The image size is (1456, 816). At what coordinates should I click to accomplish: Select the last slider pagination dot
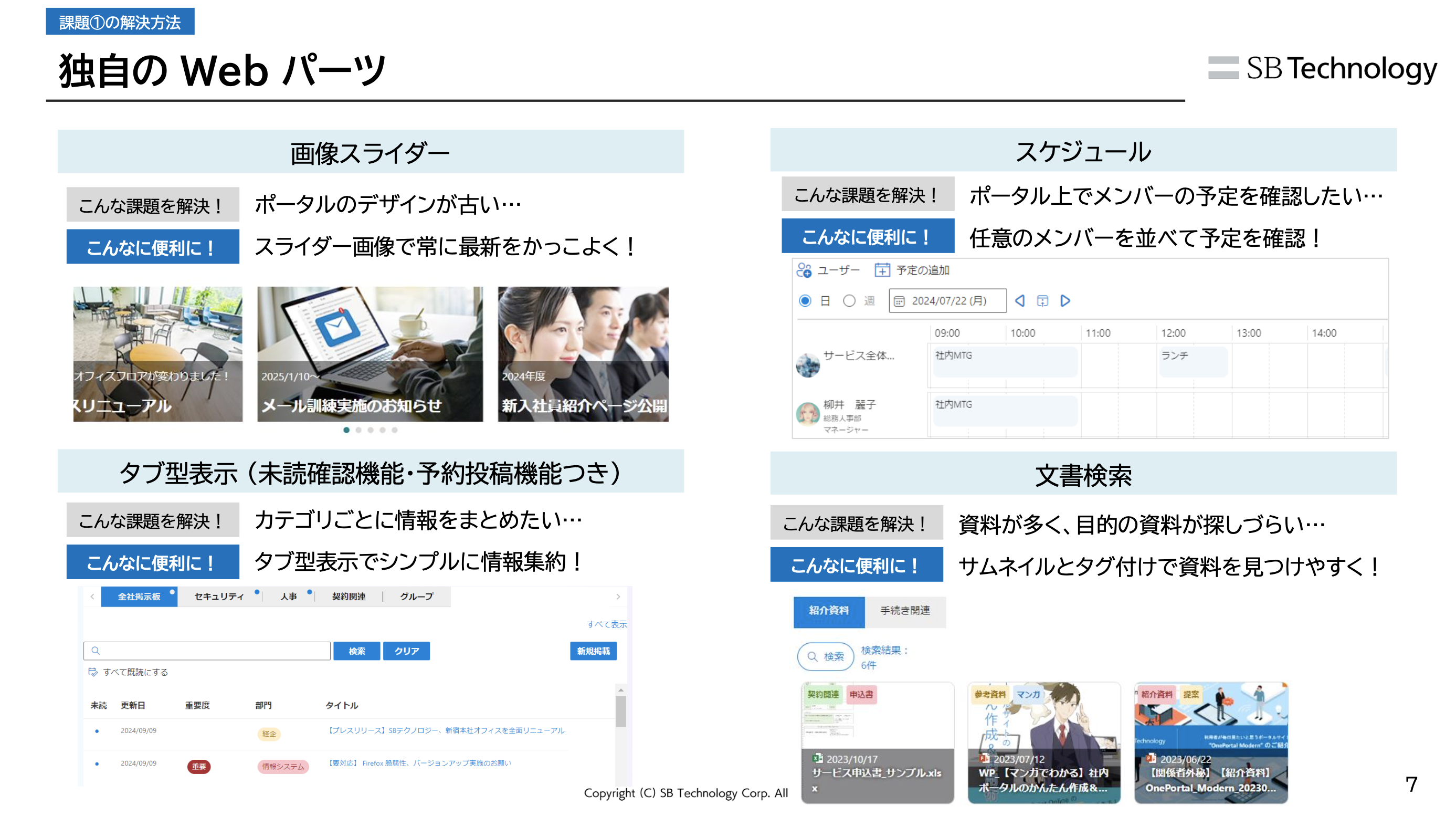coord(395,431)
